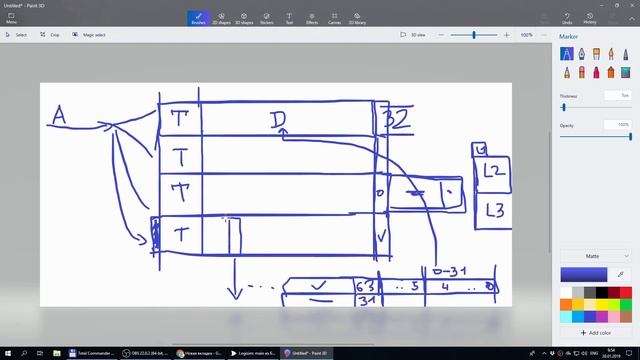Choose the dark red color swatch
640x360 pixels.
[614, 292]
